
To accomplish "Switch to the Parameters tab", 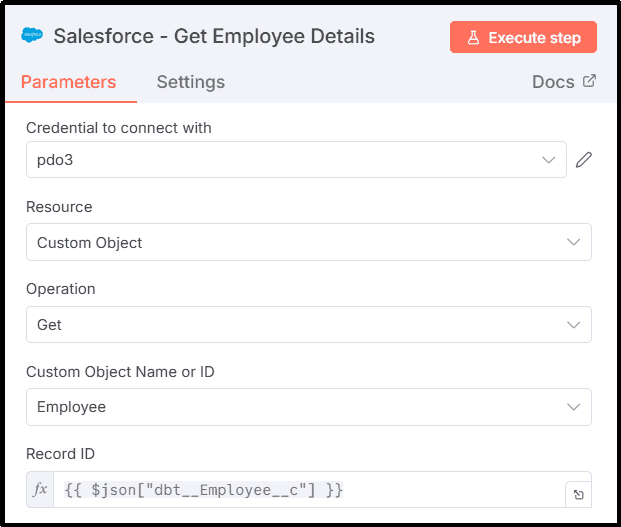I will [68, 82].
